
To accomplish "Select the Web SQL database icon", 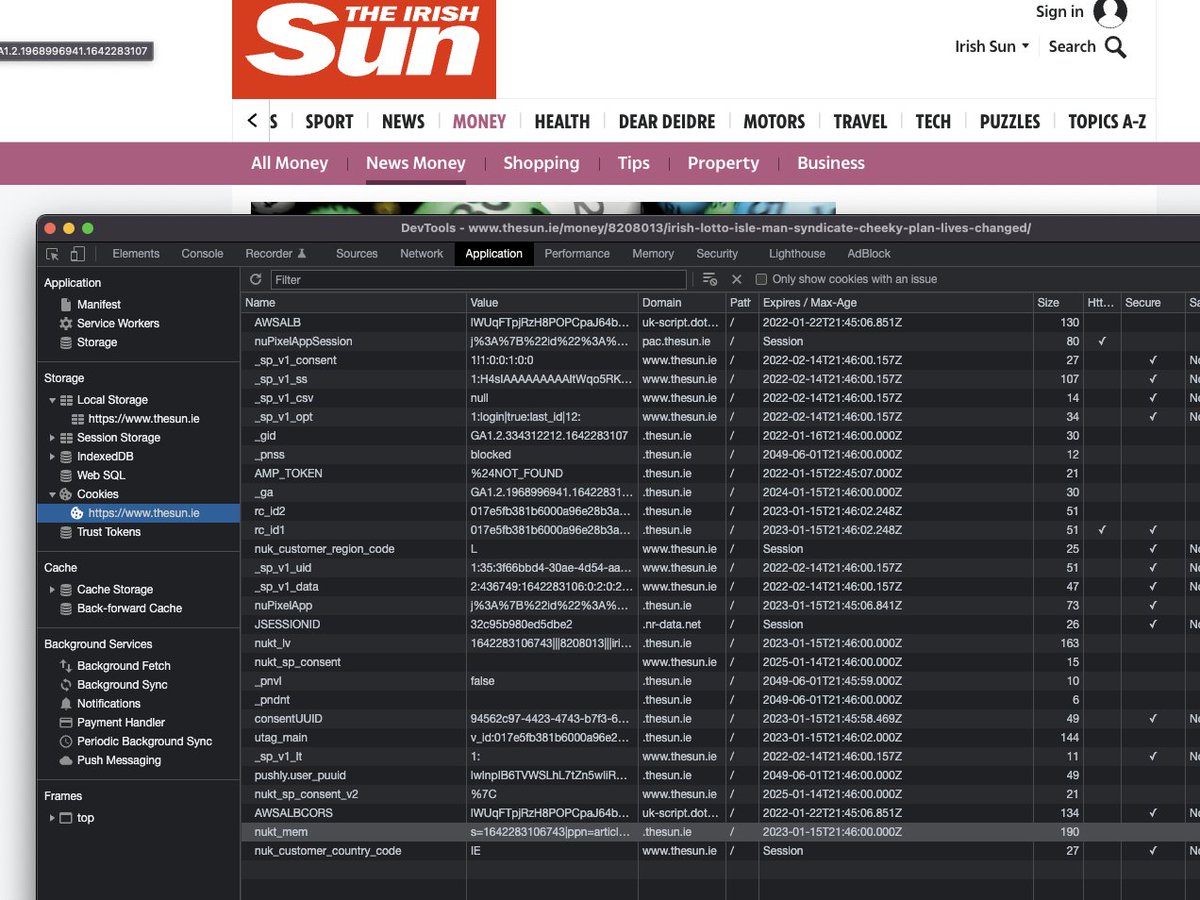I will tap(66, 475).
